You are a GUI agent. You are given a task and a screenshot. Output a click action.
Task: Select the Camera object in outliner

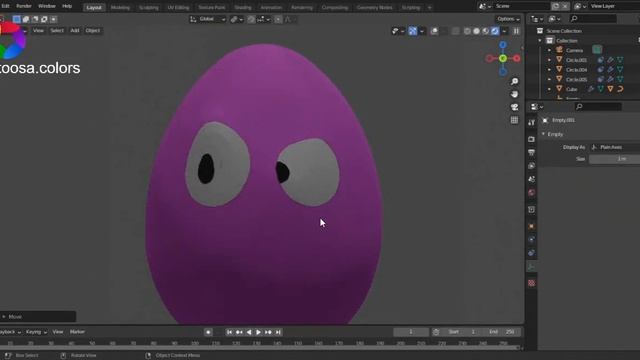coord(574,50)
